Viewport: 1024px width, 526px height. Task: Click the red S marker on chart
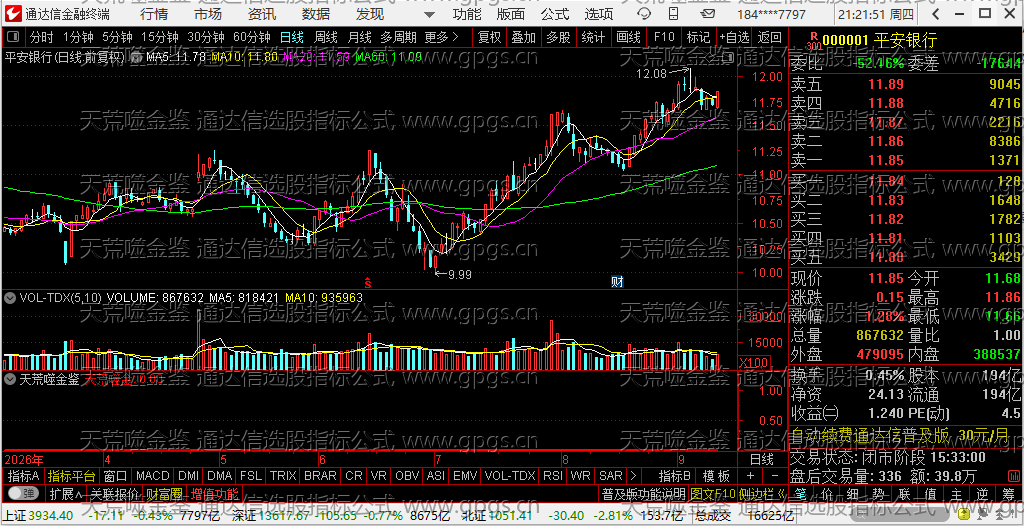coord(368,282)
